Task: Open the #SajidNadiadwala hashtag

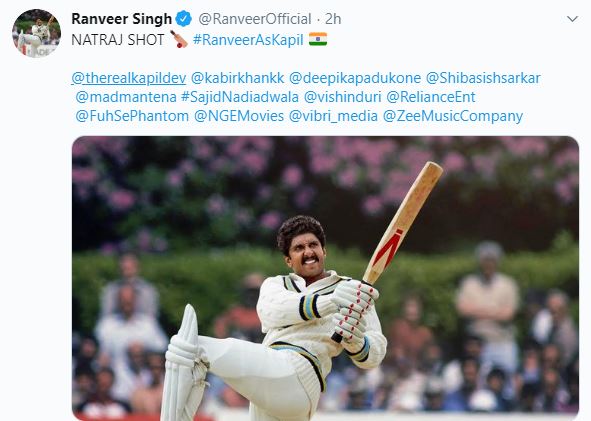Action: click(240, 97)
